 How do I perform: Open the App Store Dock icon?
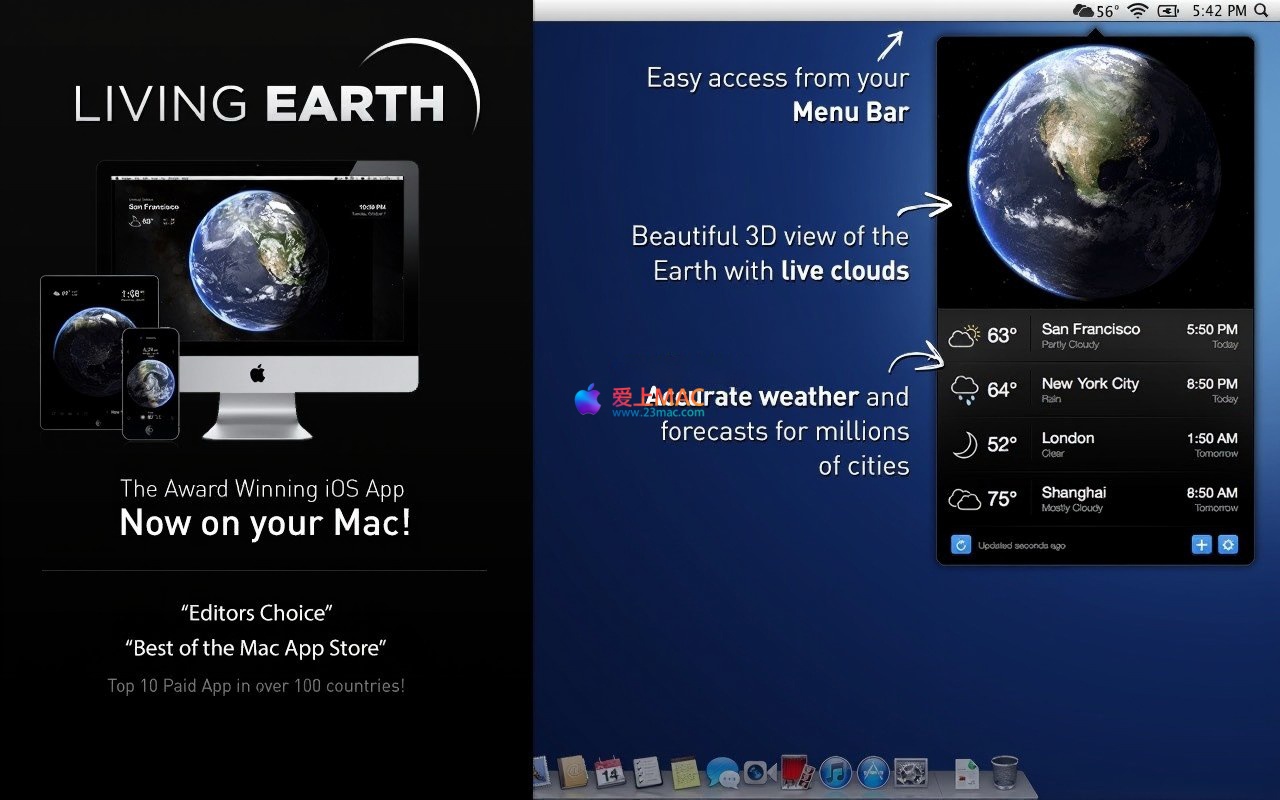tap(873, 772)
